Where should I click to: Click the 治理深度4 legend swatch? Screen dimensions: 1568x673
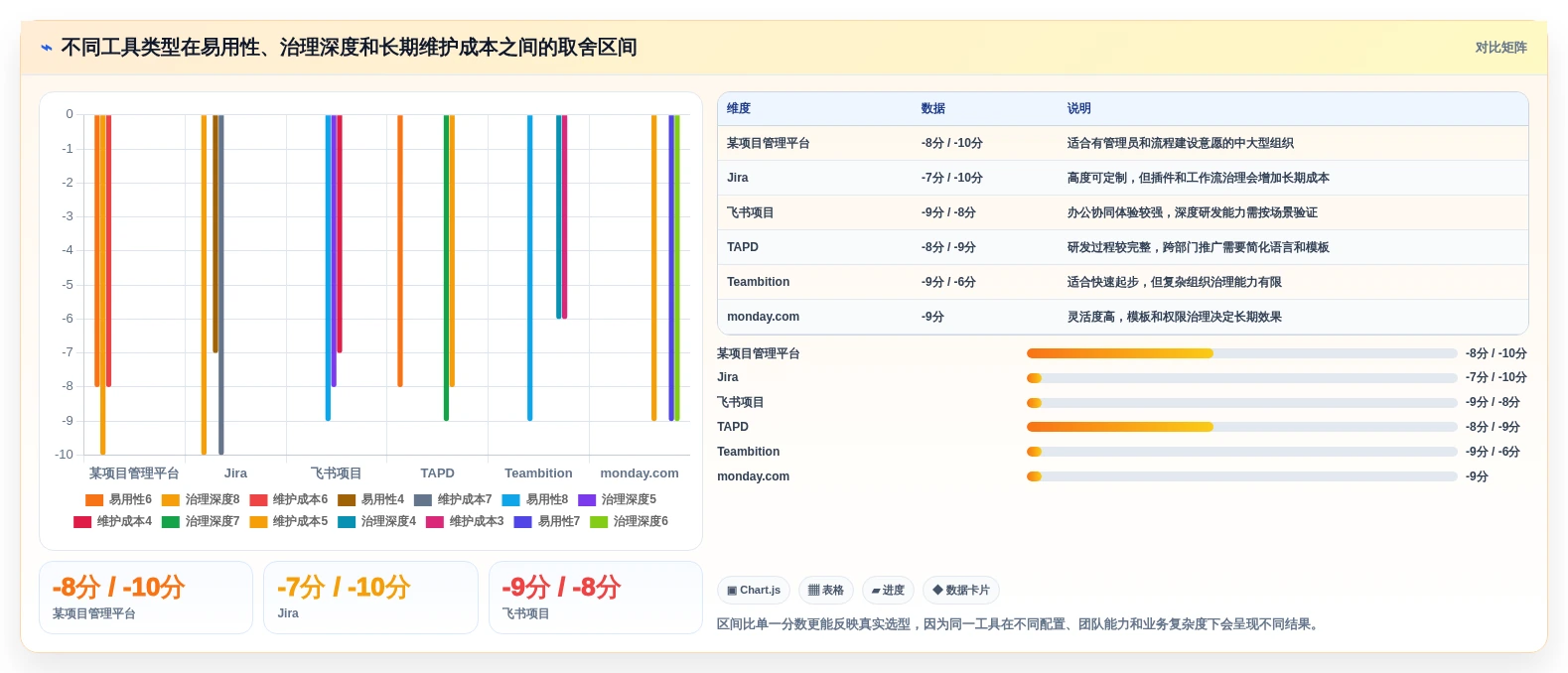coord(347,522)
